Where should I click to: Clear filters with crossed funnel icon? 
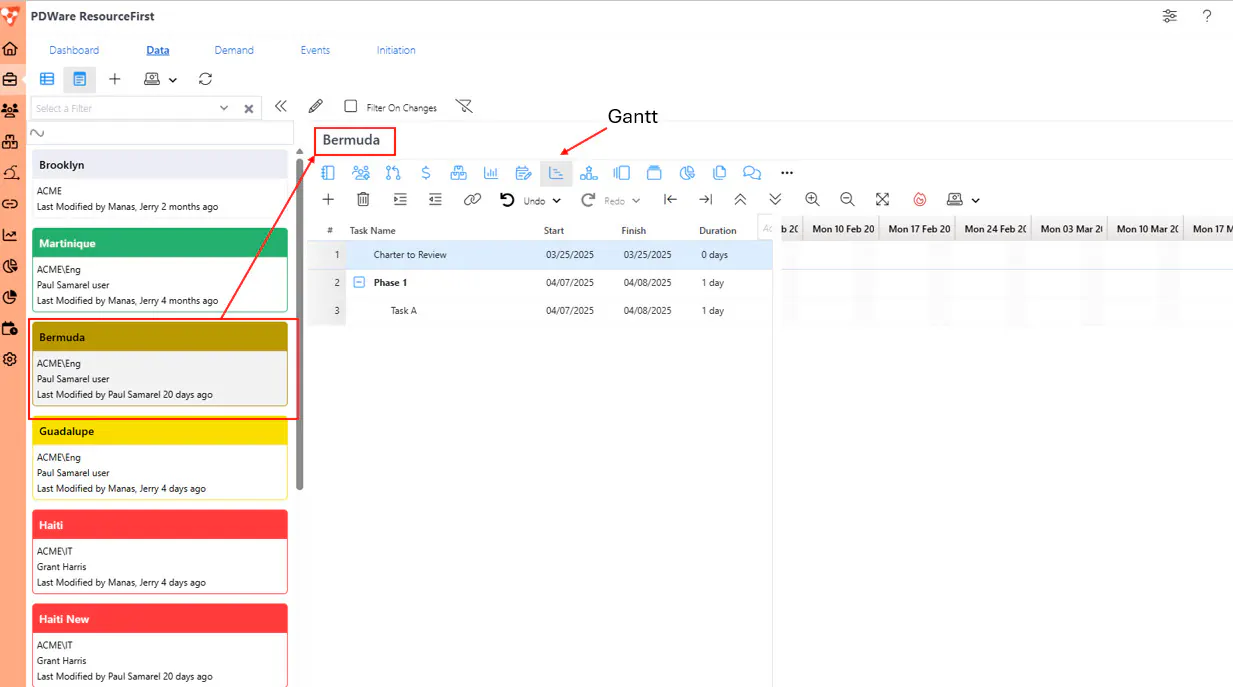click(464, 106)
